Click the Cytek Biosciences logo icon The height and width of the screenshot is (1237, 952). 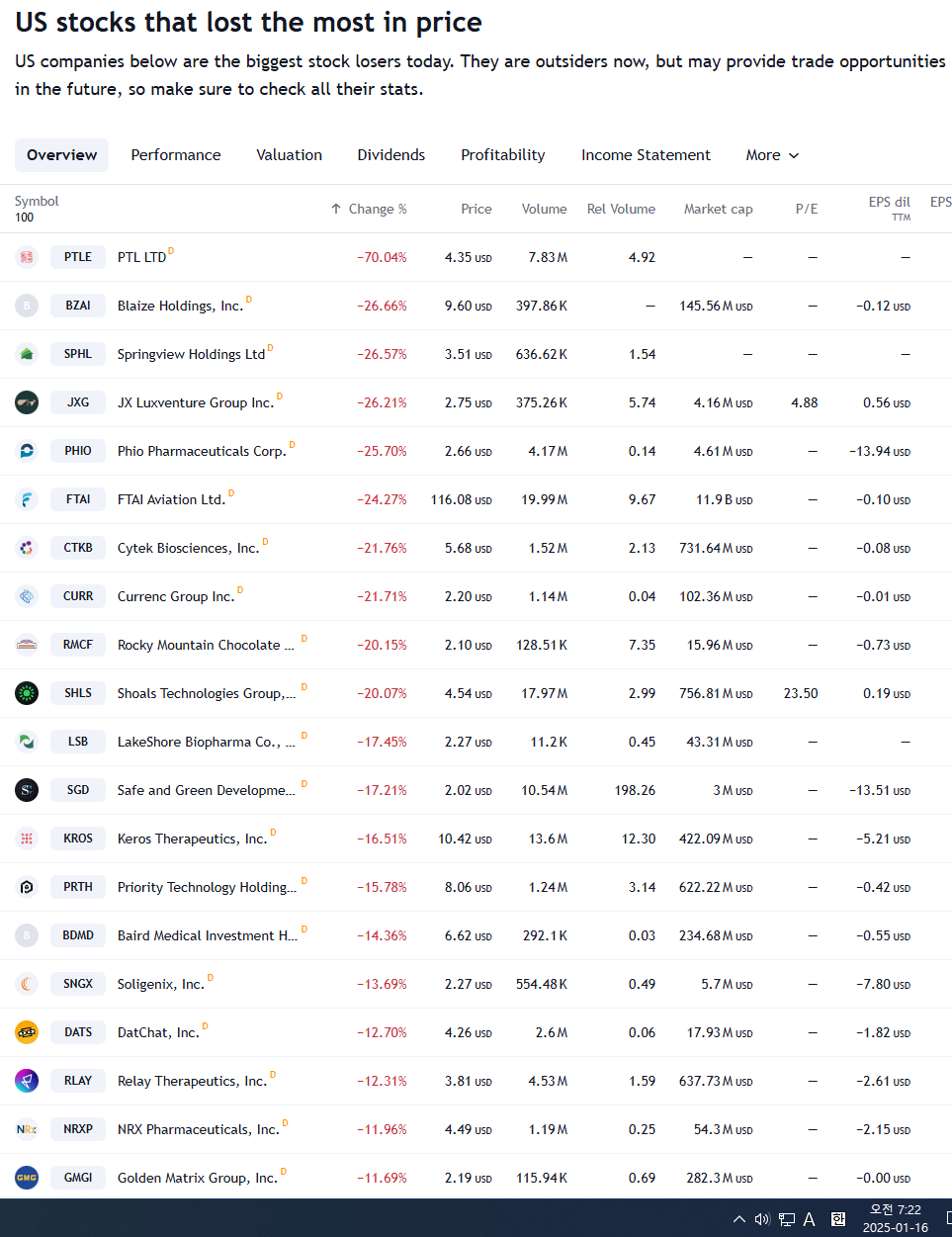(x=27, y=548)
